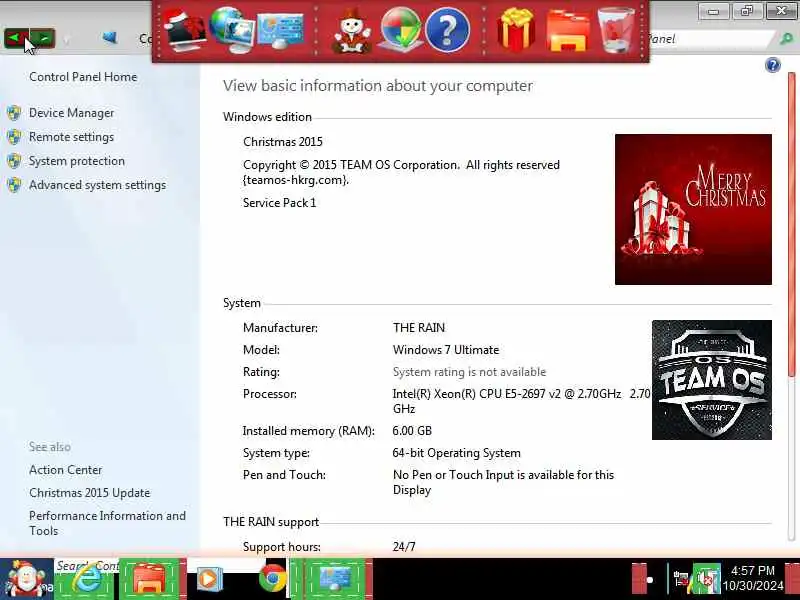Open the blue question mark Help dock icon

pos(447,30)
